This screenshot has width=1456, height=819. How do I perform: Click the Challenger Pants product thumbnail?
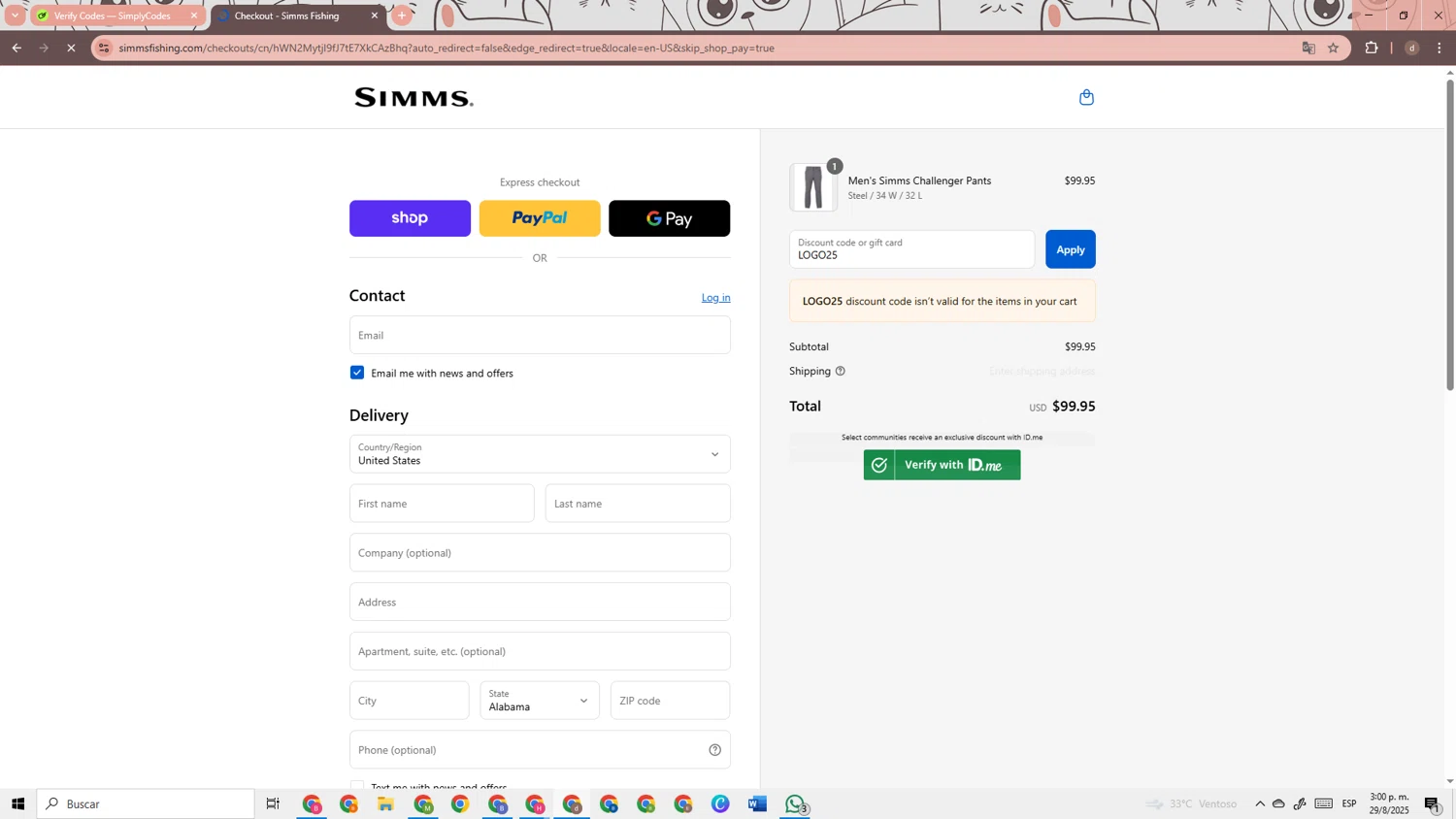pyautogui.click(x=813, y=187)
